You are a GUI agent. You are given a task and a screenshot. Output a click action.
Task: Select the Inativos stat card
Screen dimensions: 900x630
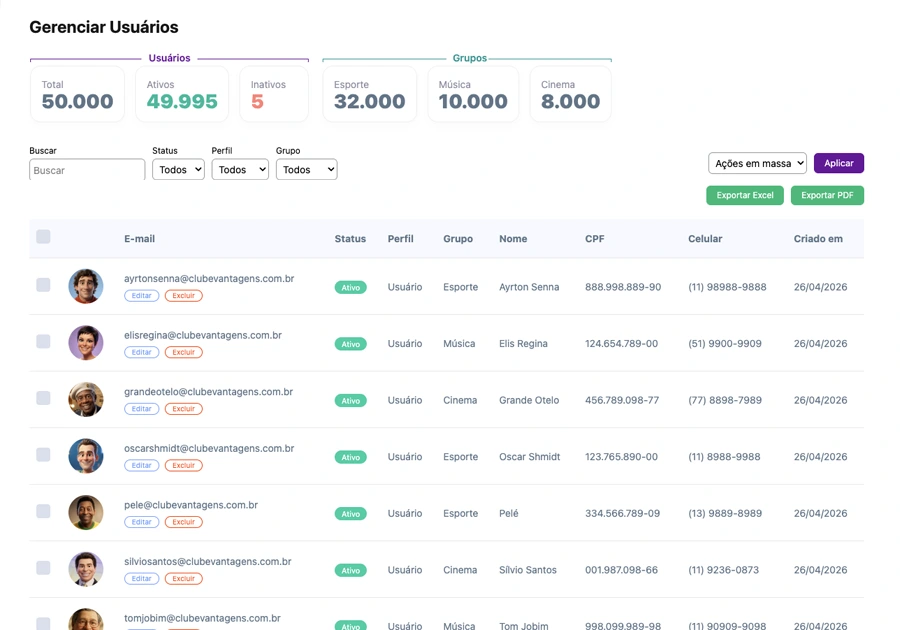coord(274,94)
